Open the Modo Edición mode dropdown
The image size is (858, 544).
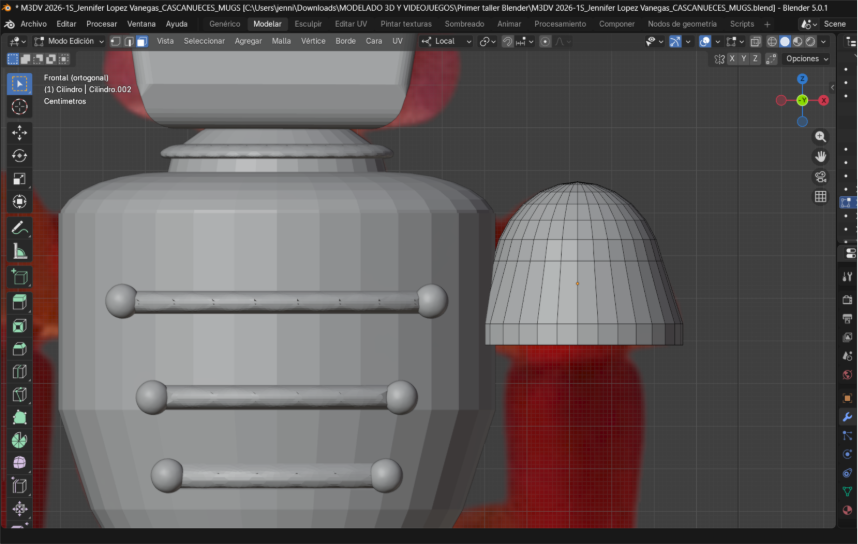click(69, 41)
